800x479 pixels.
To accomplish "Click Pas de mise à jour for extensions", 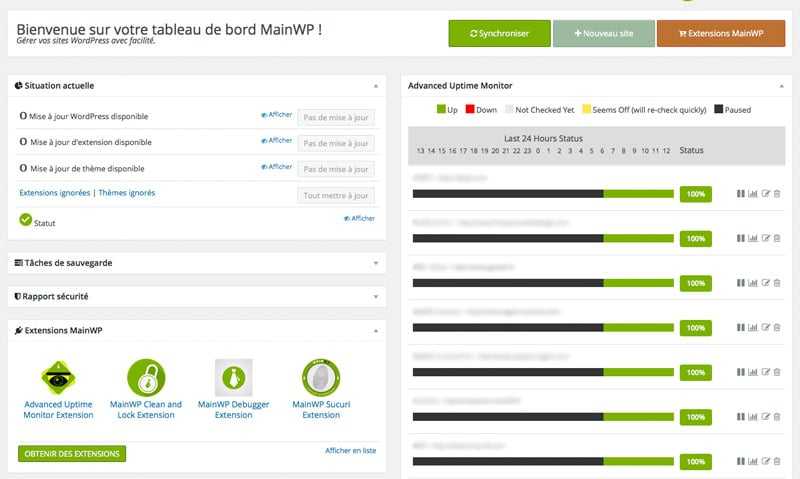I will coord(336,143).
